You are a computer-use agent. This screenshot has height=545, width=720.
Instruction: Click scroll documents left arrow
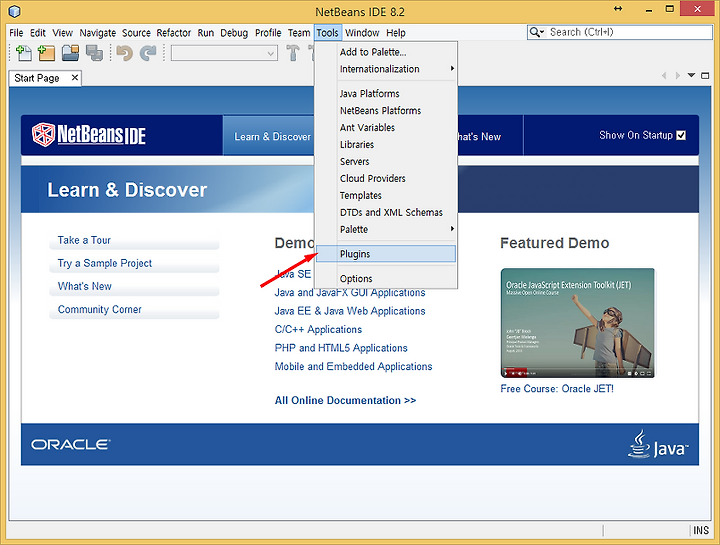pos(664,75)
